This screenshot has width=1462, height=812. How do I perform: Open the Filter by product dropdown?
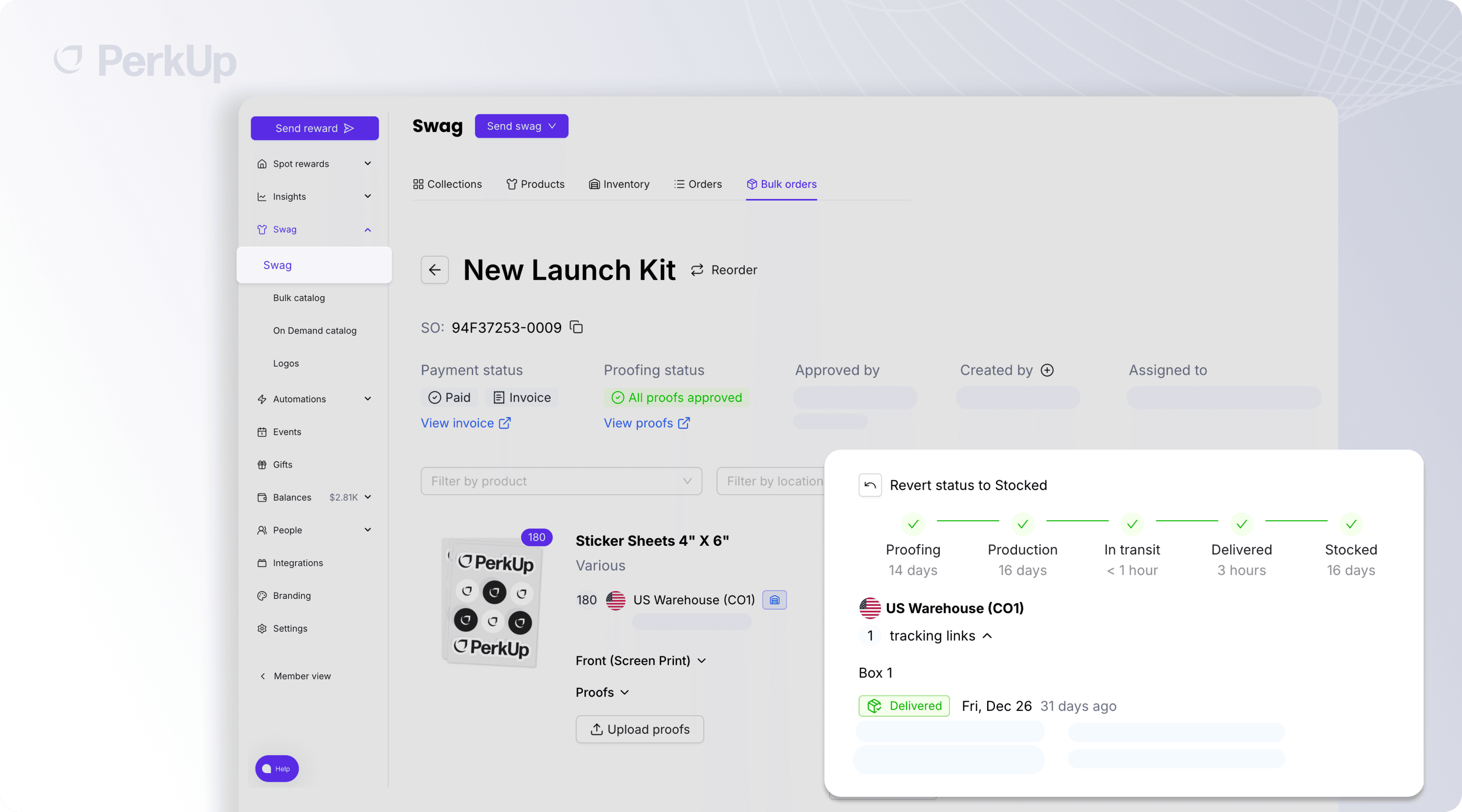(561, 481)
